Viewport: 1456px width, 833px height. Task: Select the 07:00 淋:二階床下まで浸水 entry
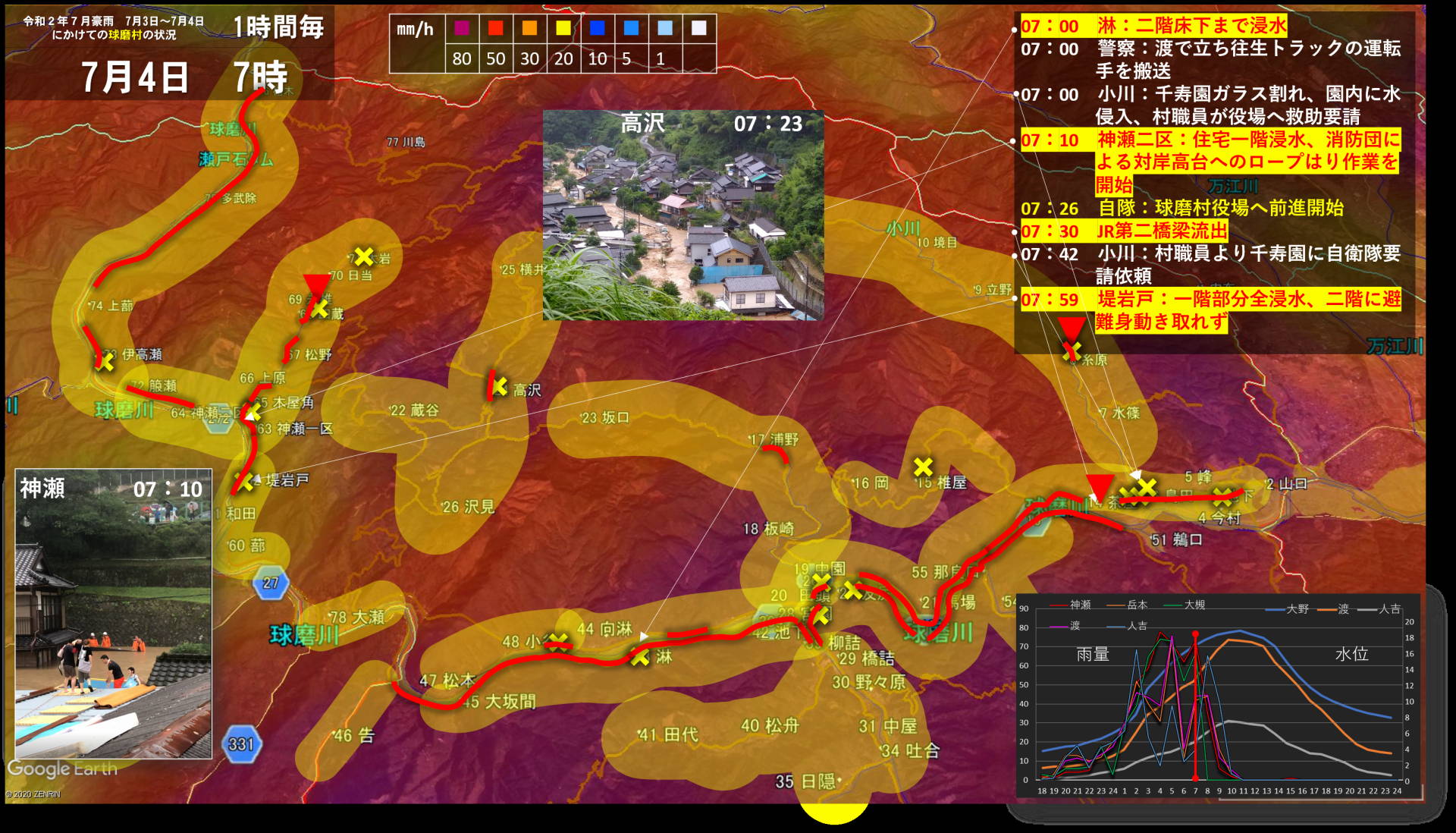1153,26
